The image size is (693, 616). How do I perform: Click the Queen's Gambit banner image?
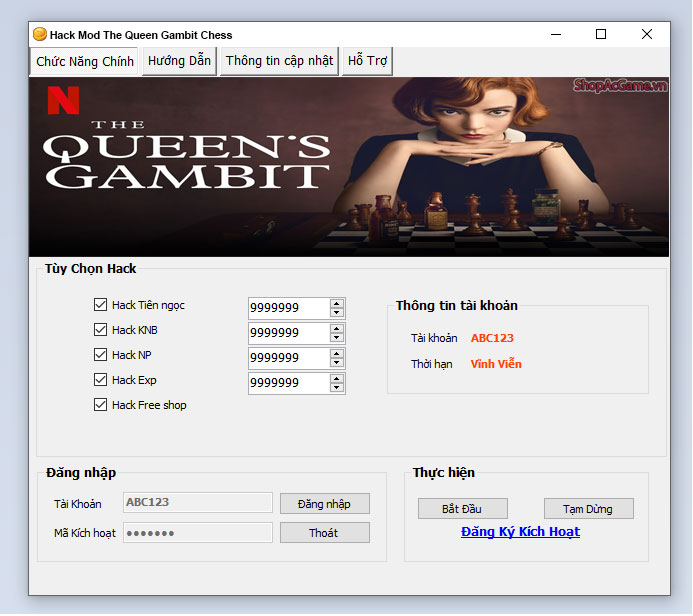click(x=349, y=167)
